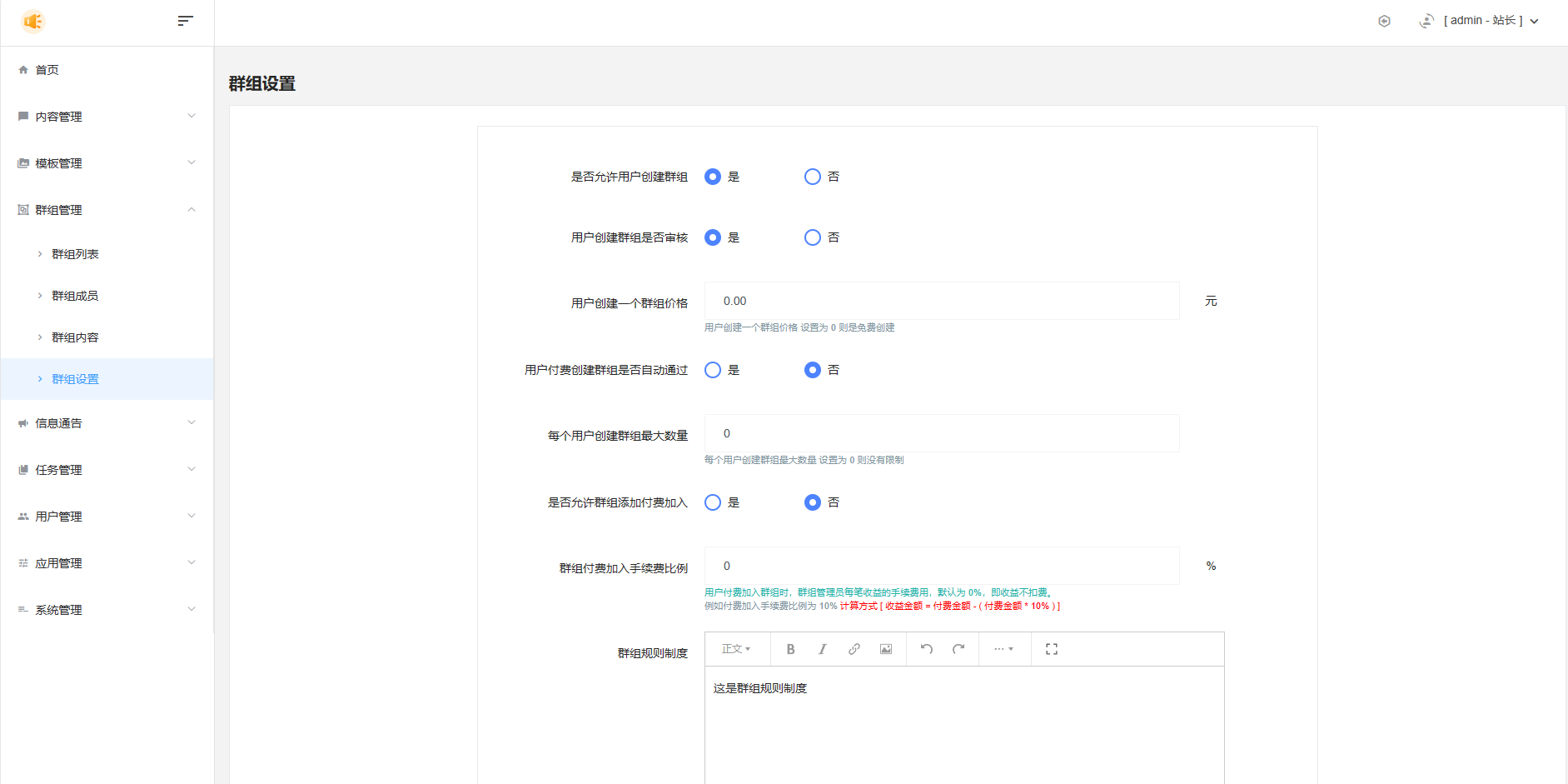
Task: Expand the 内容管理 sidebar menu
Action: pyautogui.click(x=107, y=117)
